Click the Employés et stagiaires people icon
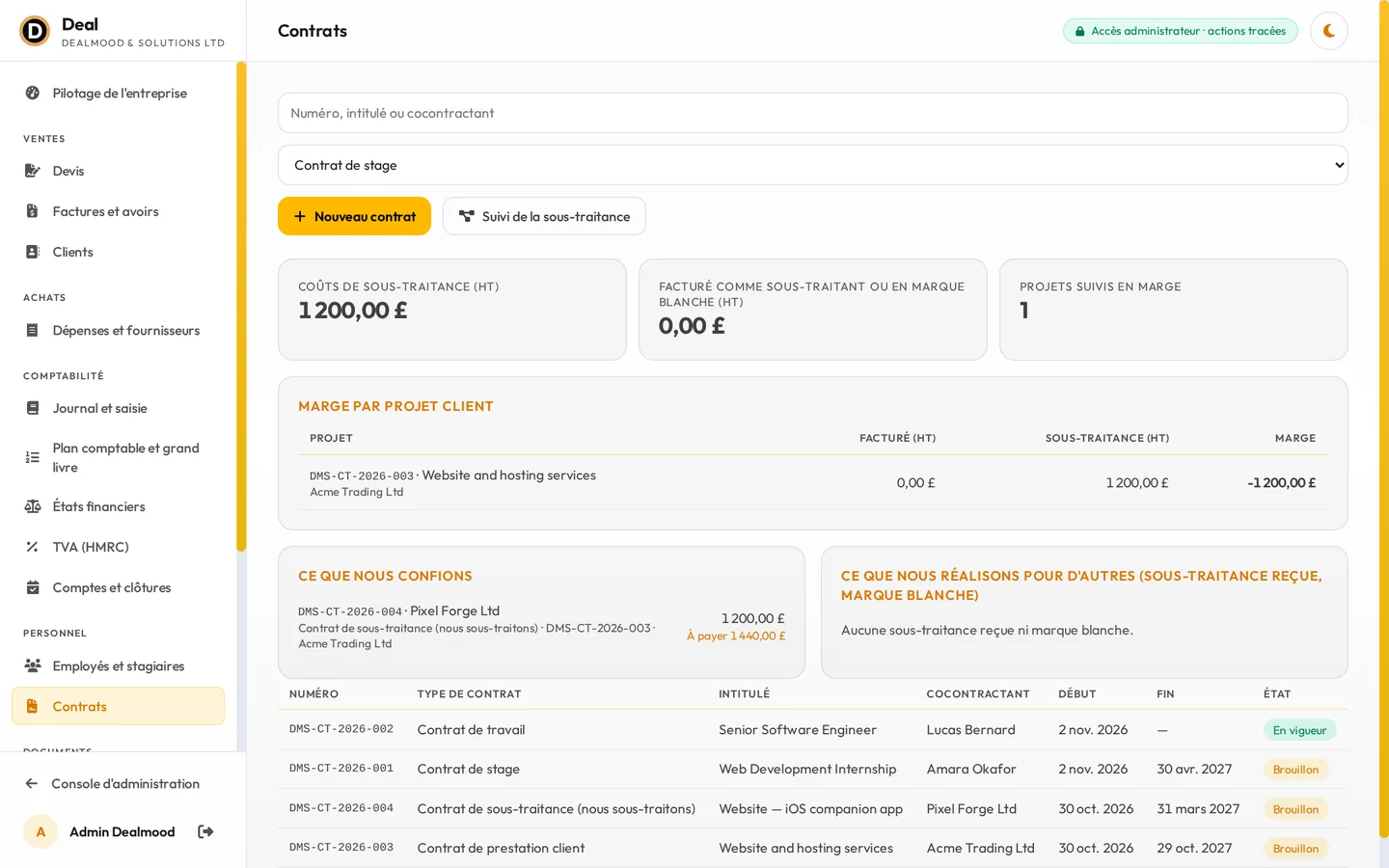This screenshot has height=868, width=1389. pos(33,665)
